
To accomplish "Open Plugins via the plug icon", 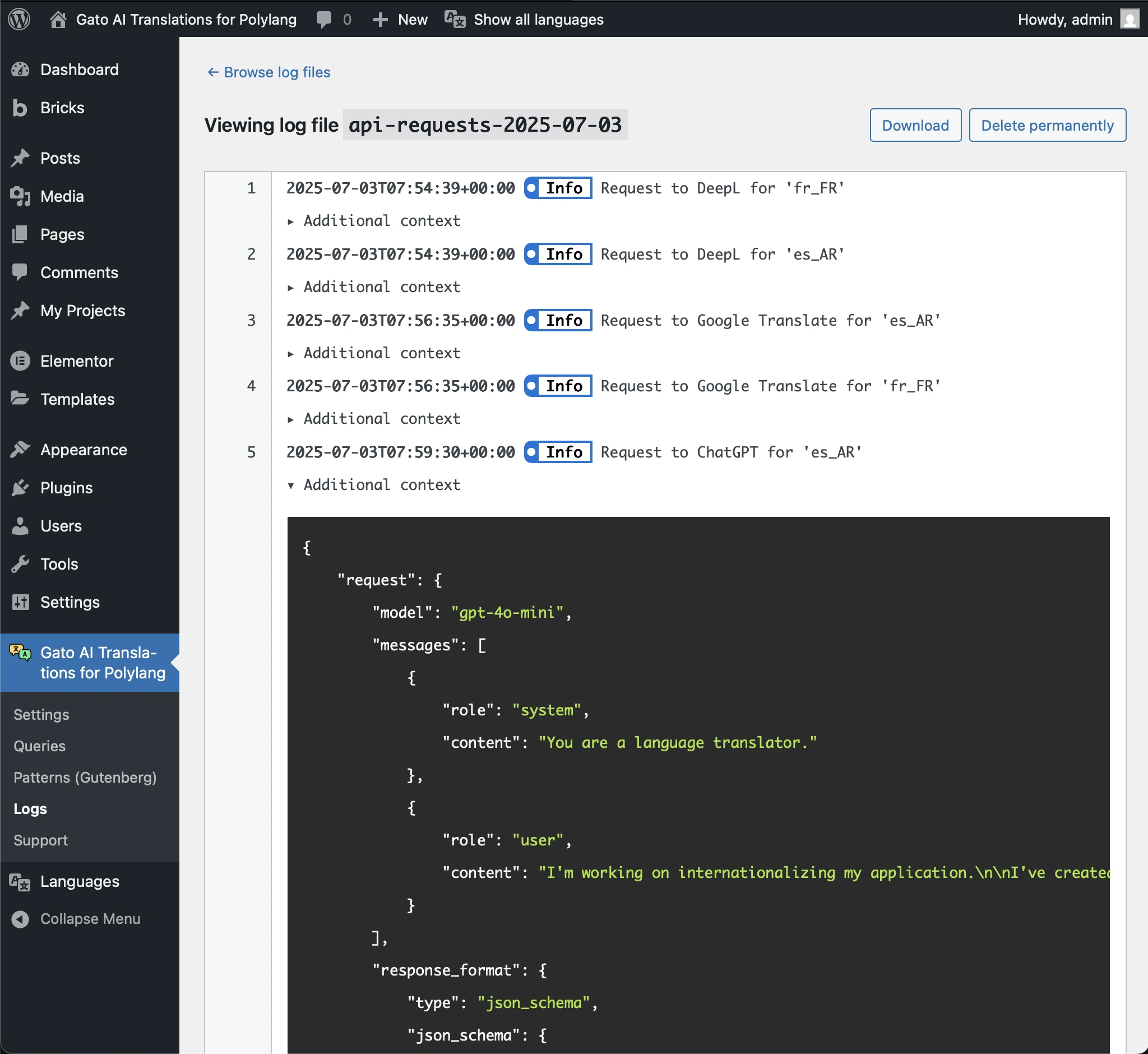I will pos(20,488).
